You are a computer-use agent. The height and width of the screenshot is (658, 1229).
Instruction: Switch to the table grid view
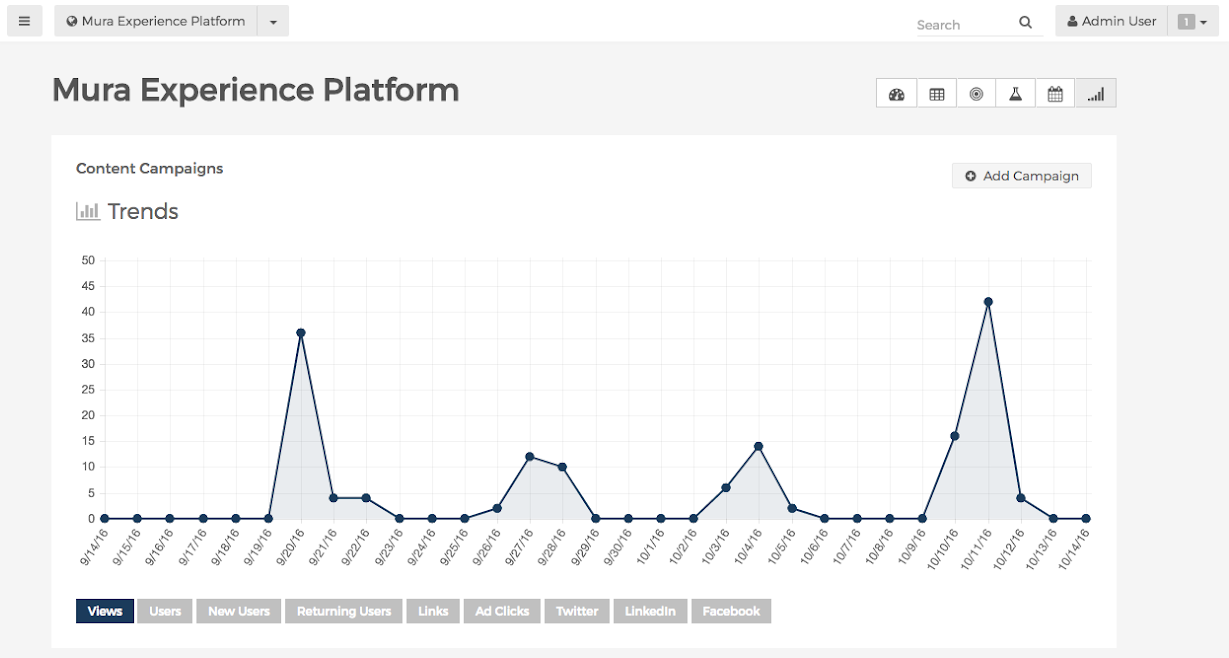point(937,94)
